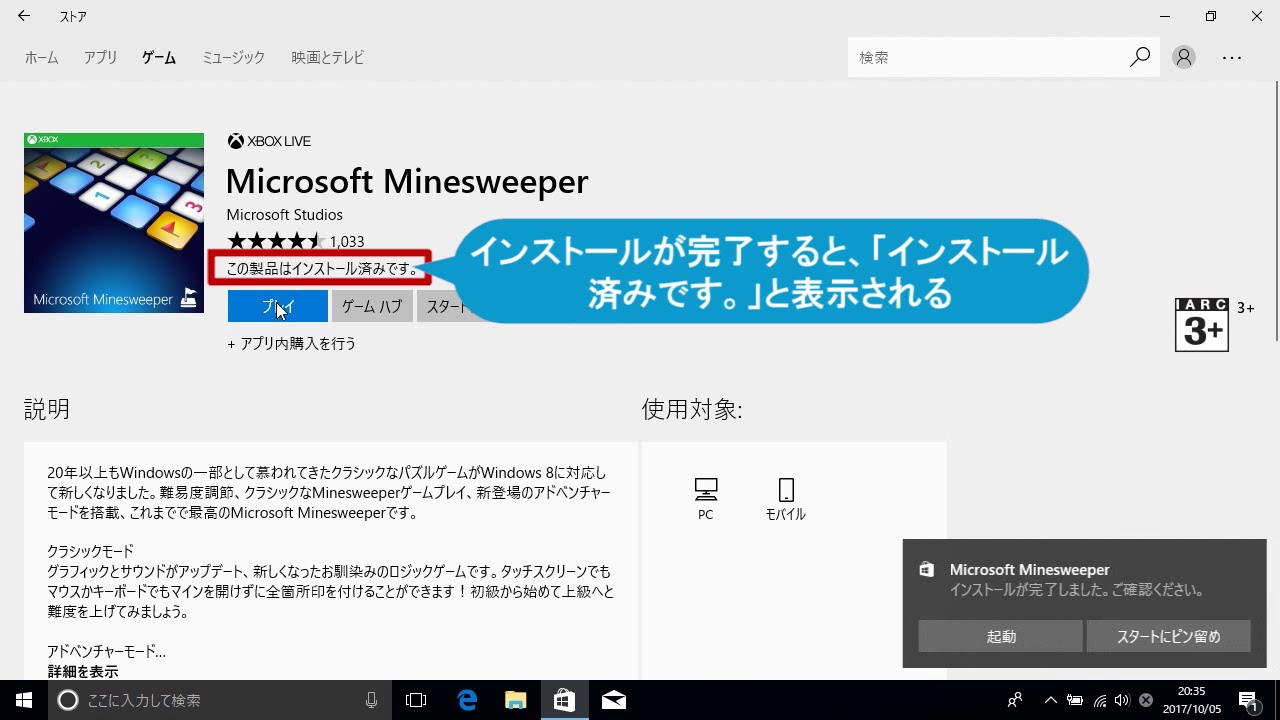
Task: Launch Microsoft Edge from the taskbar
Action: click(467, 700)
